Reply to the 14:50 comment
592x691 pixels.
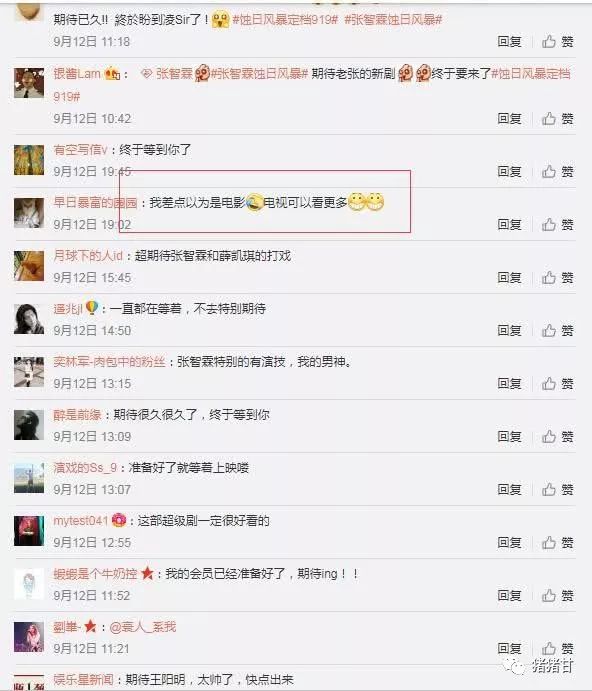click(509, 331)
